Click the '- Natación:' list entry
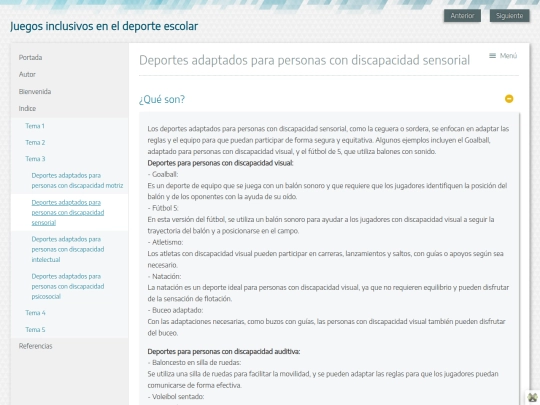The height and width of the screenshot is (405, 540). (x=164, y=276)
